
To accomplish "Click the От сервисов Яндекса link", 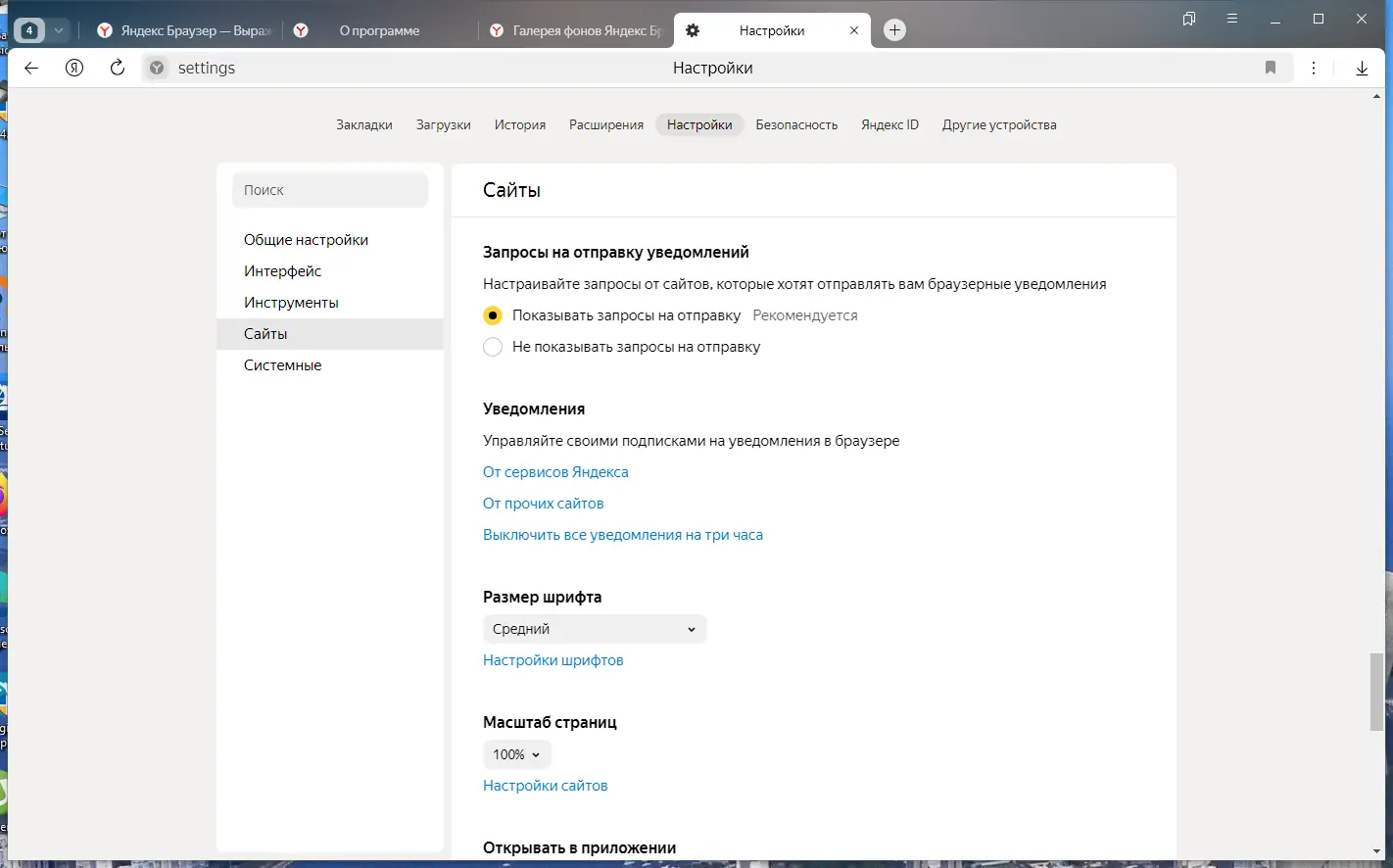I will coord(555,472).
